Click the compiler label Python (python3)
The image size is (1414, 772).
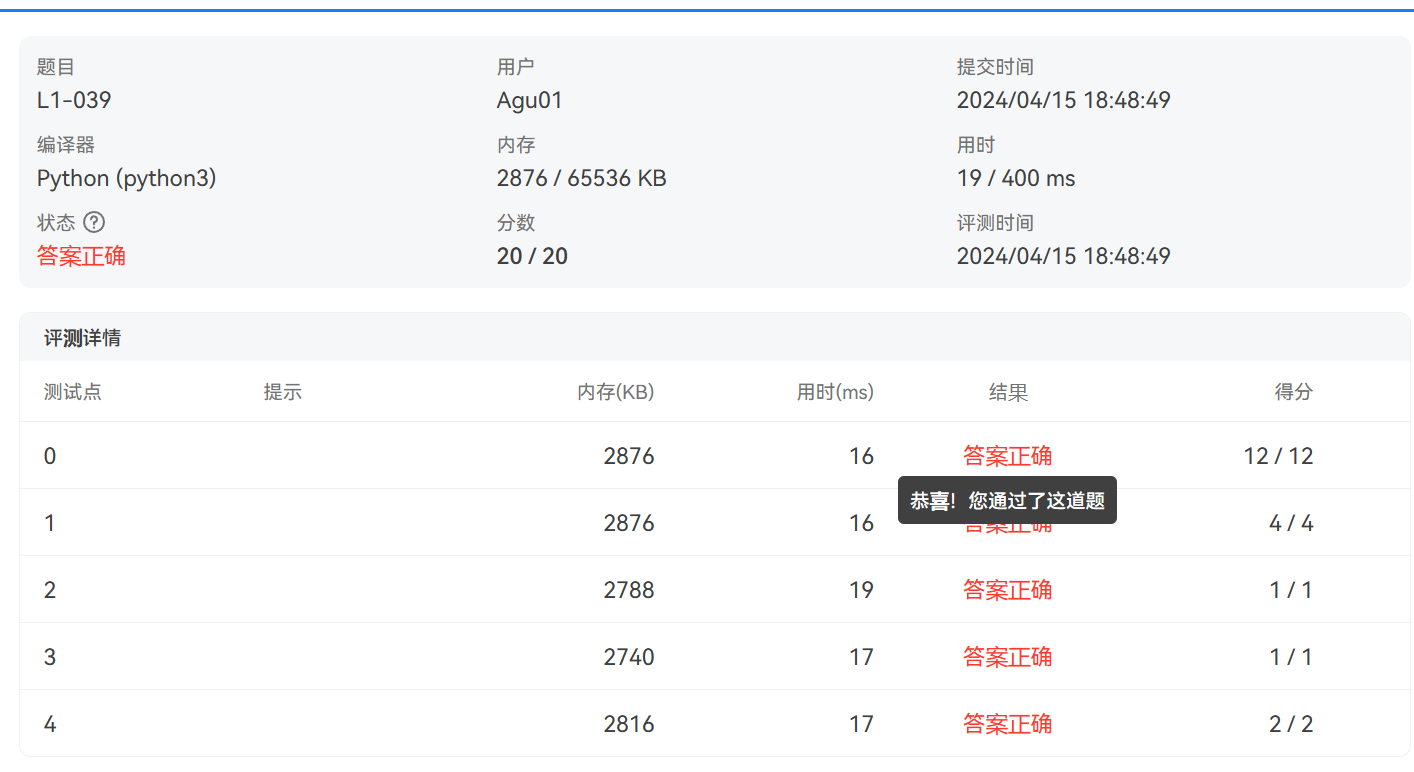126,178
